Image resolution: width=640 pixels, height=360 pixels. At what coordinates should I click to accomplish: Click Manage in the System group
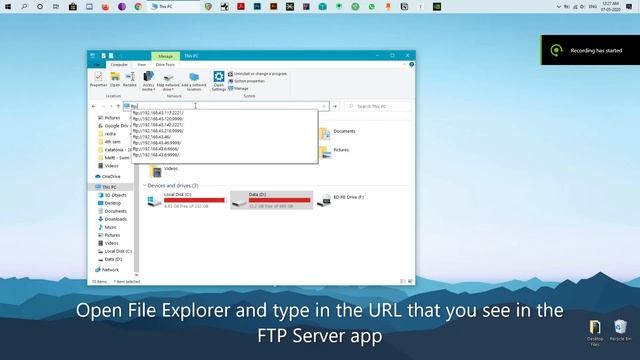click(x=238, y=88)
